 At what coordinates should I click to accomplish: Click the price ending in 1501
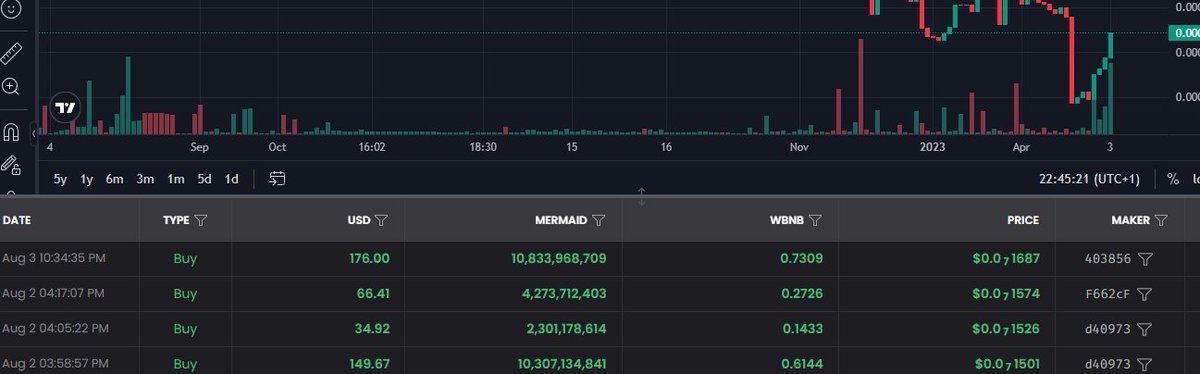click(1006, 364)
